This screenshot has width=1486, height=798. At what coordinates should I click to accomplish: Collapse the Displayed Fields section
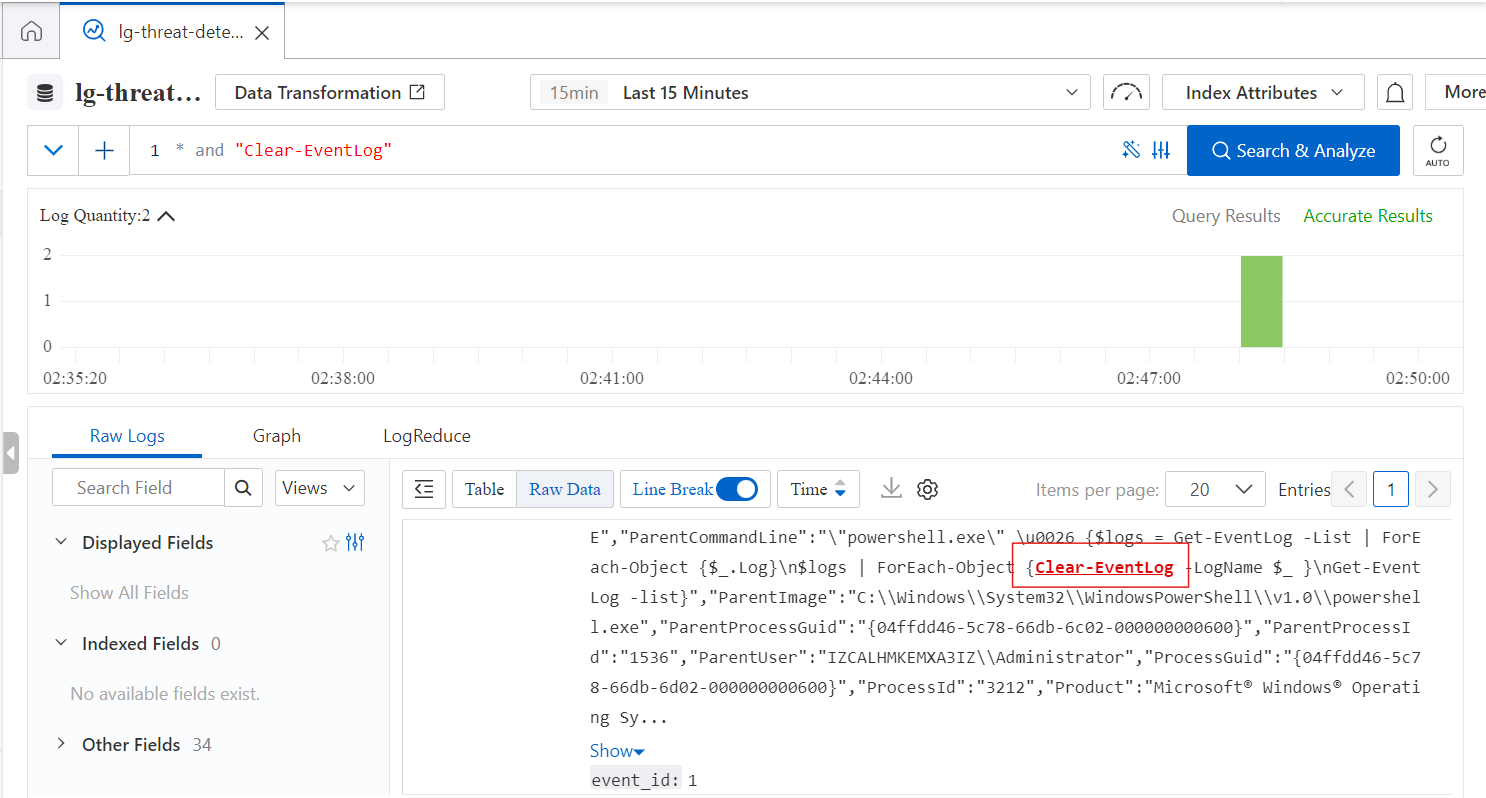coord(61,542)
